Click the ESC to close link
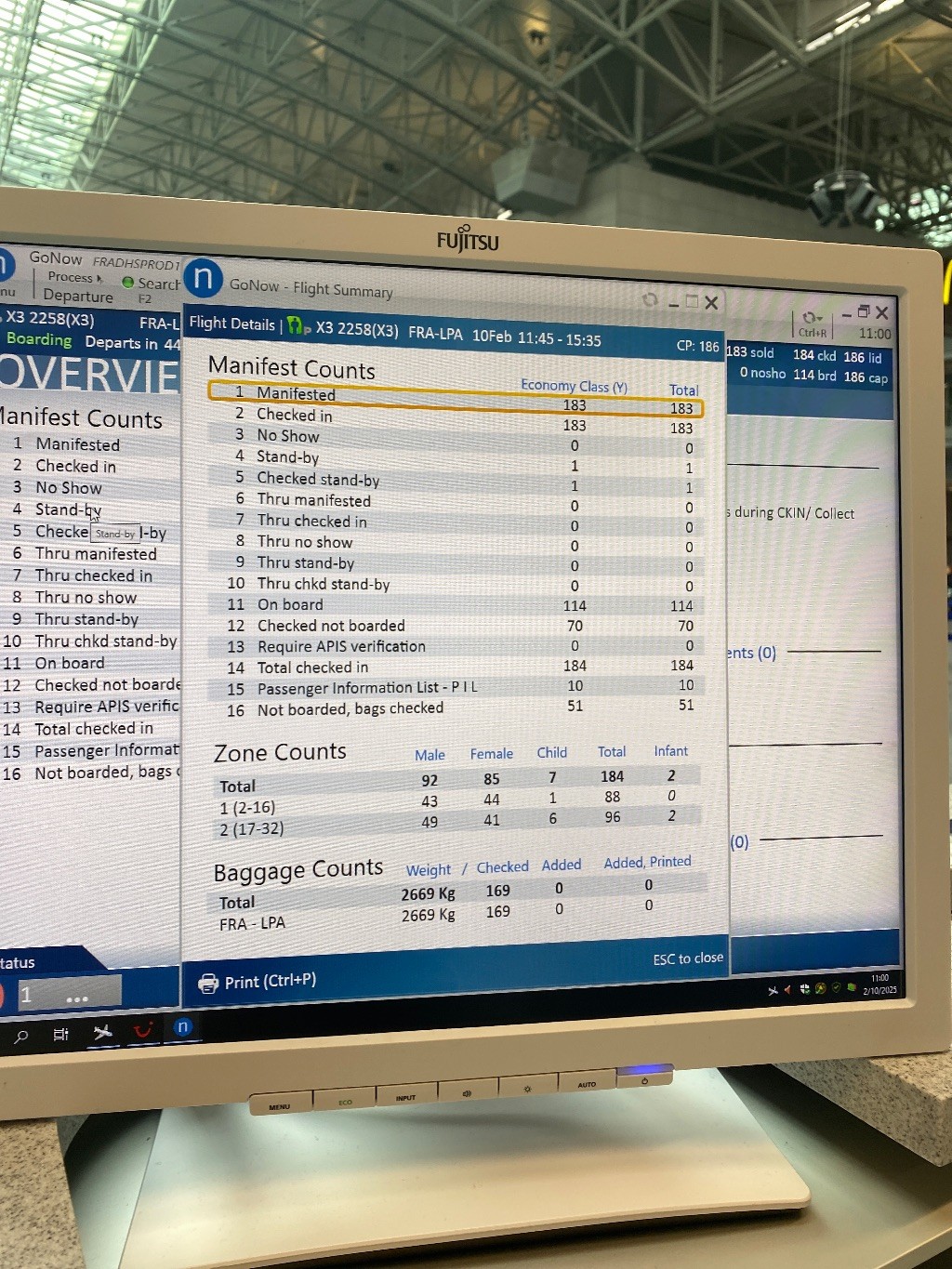 (x=687, y=958)
